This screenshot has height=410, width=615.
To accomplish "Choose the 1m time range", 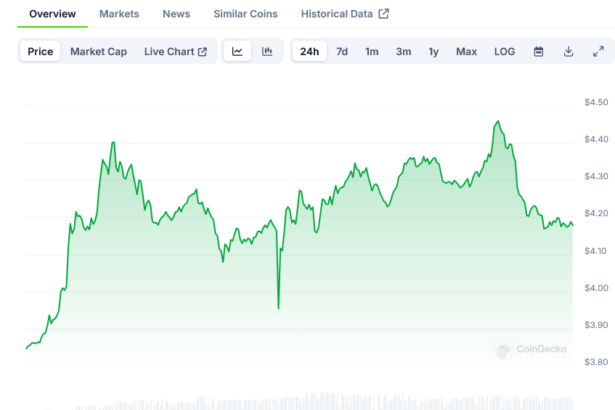I will pyautogui.click(x=372, y=51).
